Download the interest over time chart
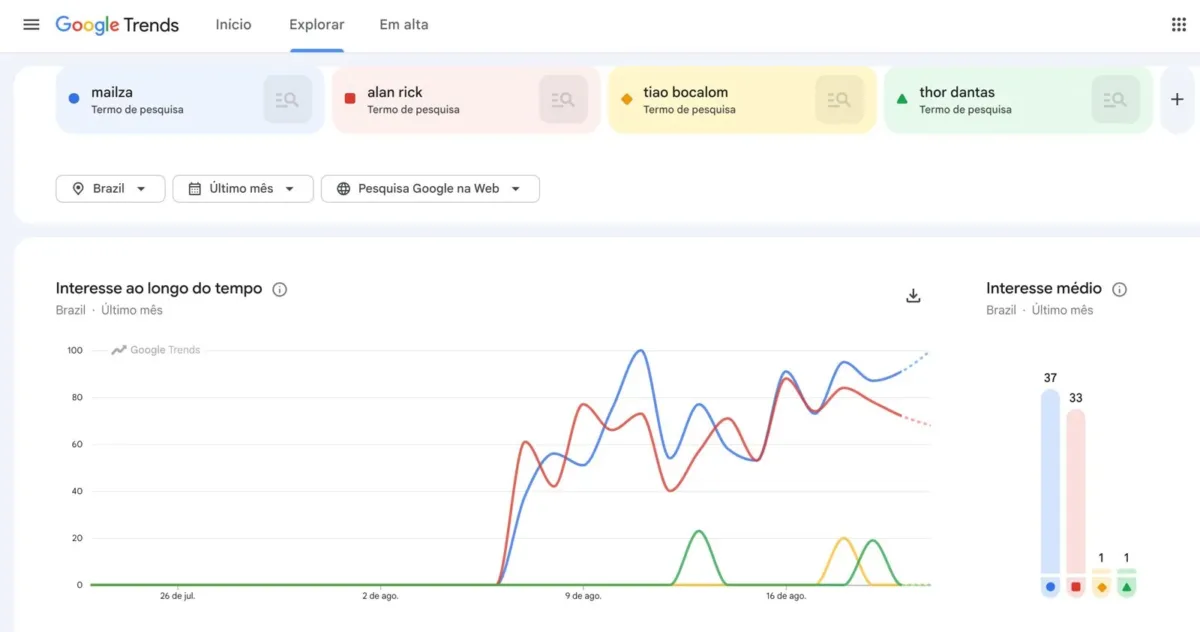Image resolution: width=1200 pixels, height=632 pixels. click(913, 295)
